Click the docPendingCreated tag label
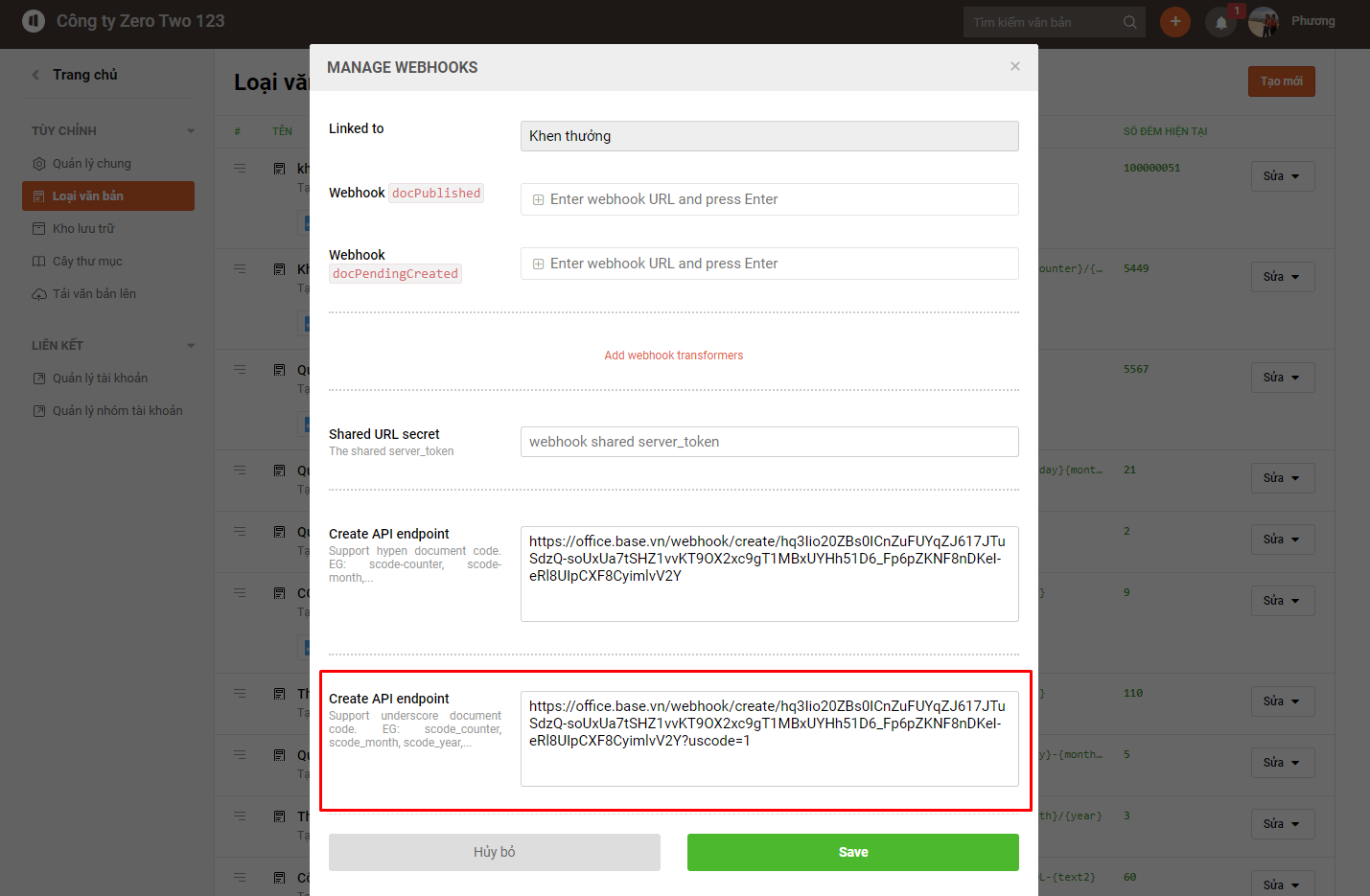This screenshot has height=896, width=1370. [x=395, y=273]
